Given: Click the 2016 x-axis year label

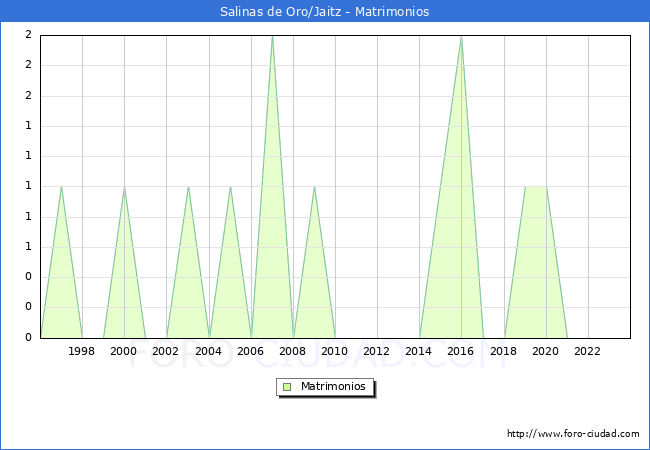Looking at the screenshot, I should click(x=461, y=351).
